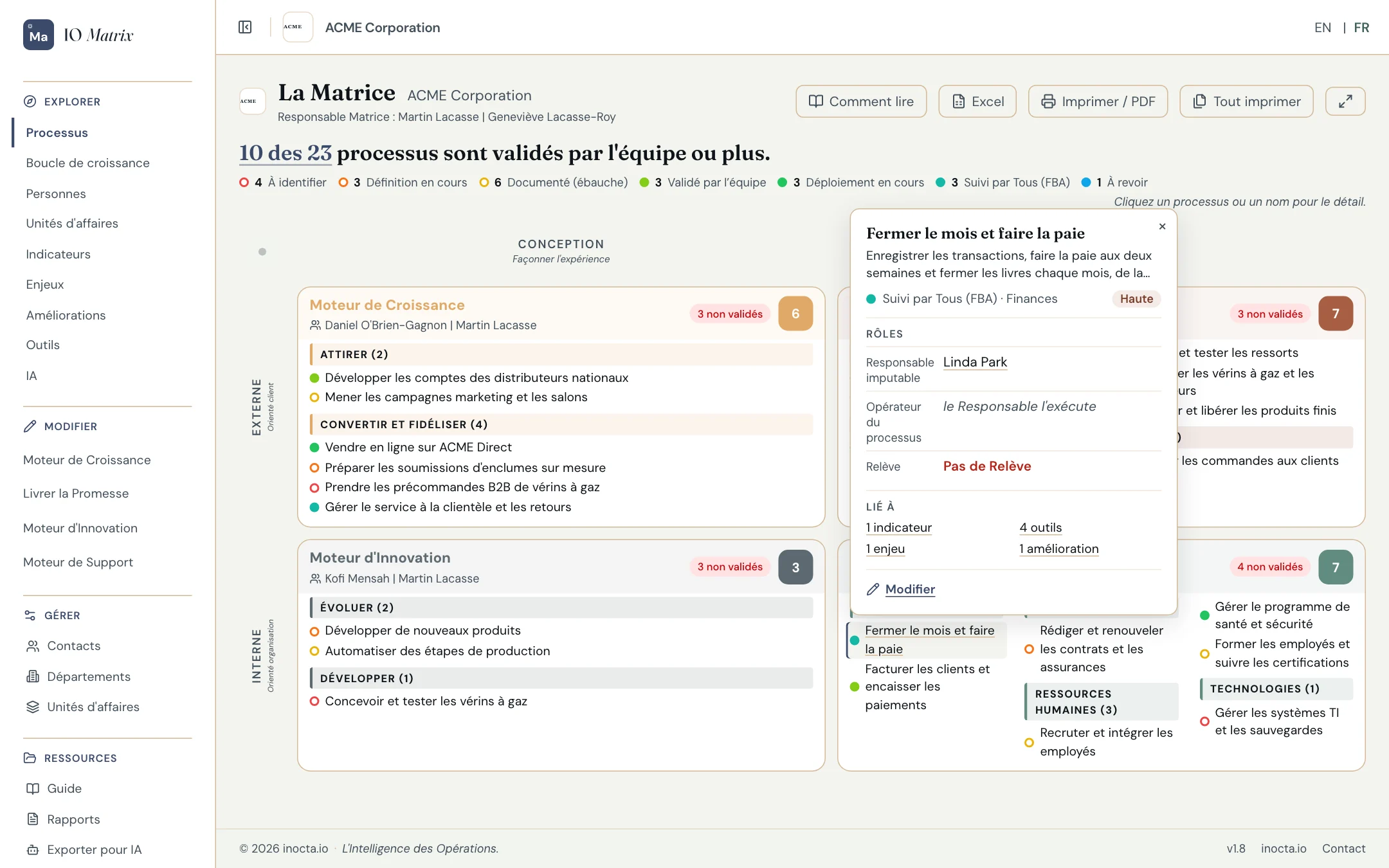Open 'Gérer les systèmes TI et les sauvegardes'
Screen dimensions: 1389x868
[x=1276, y=721]
